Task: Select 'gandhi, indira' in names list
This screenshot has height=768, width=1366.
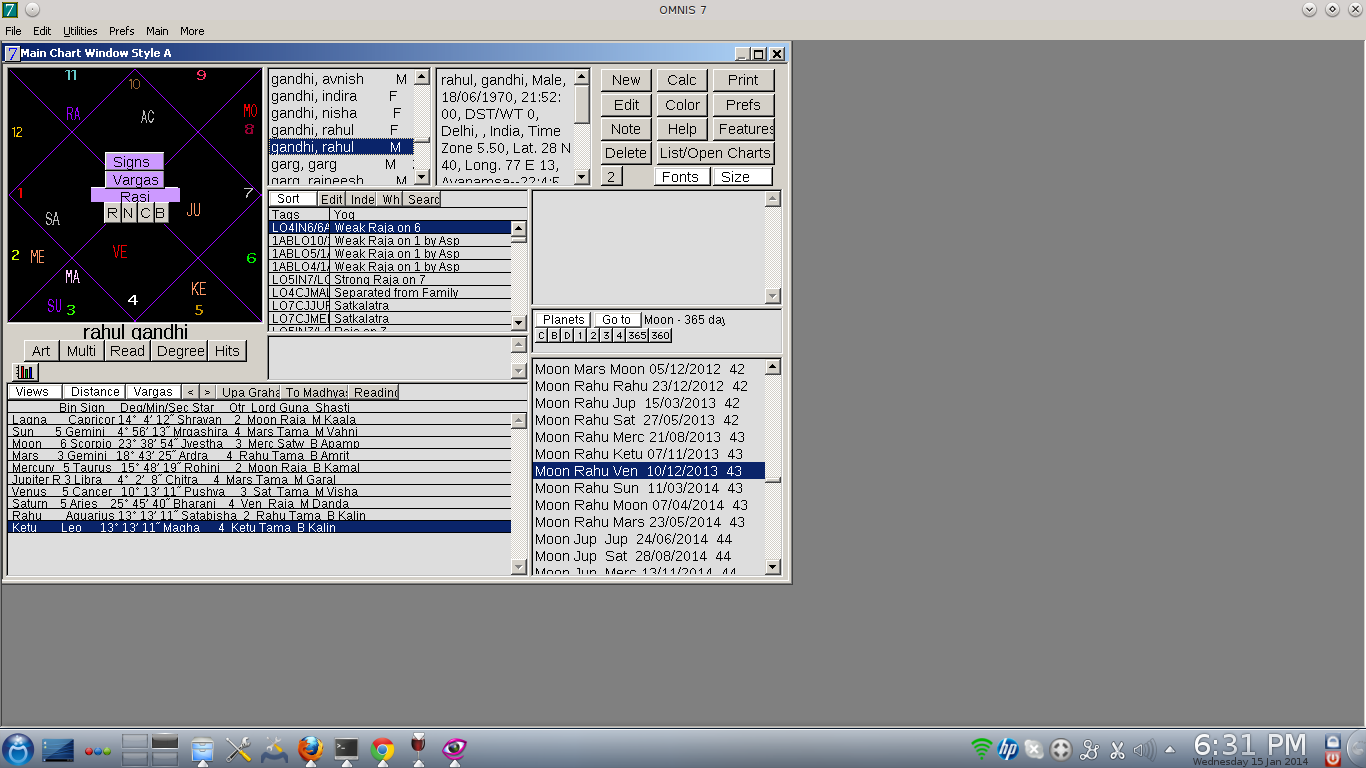Action: (x=340, y=96)
